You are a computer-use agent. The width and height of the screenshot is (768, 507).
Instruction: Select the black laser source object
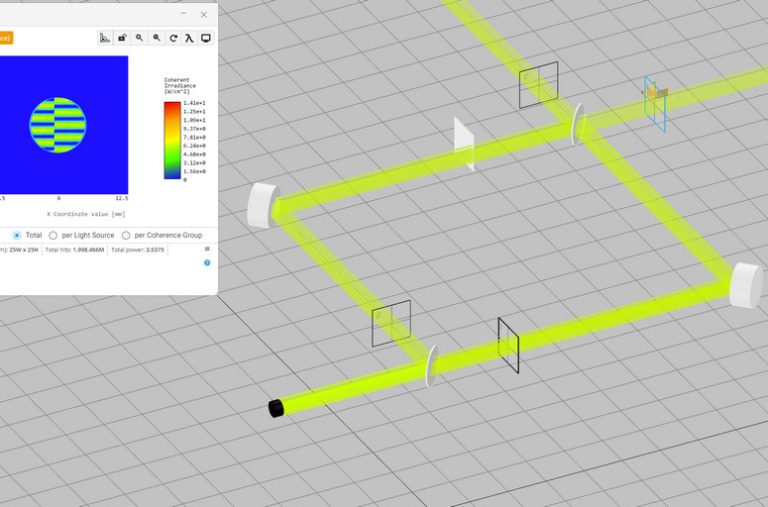[x=276, y=408]
